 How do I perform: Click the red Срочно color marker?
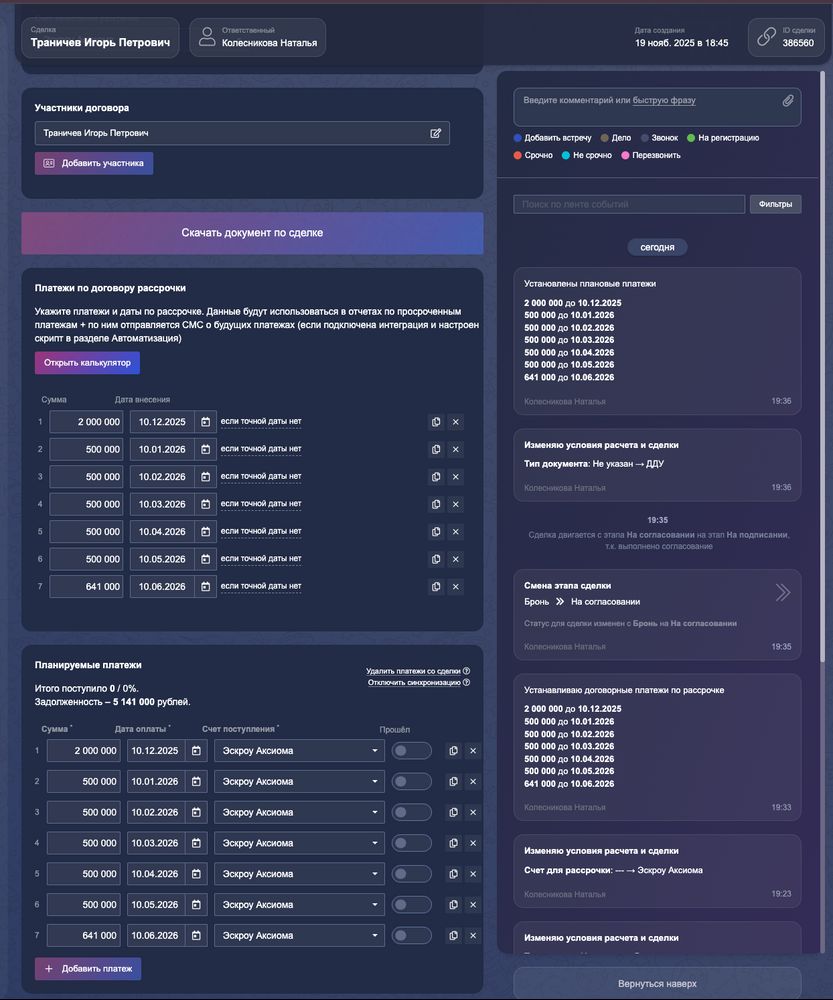(x=517, y=155)
